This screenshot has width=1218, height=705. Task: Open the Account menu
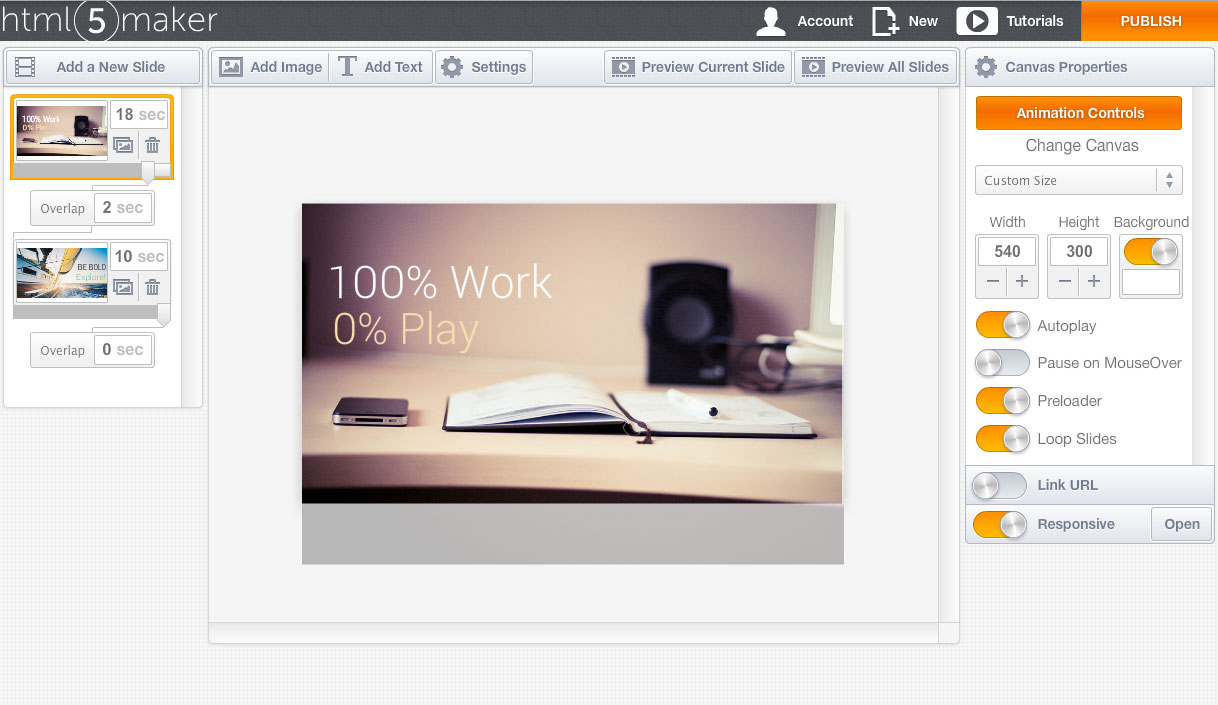[805, 21]
